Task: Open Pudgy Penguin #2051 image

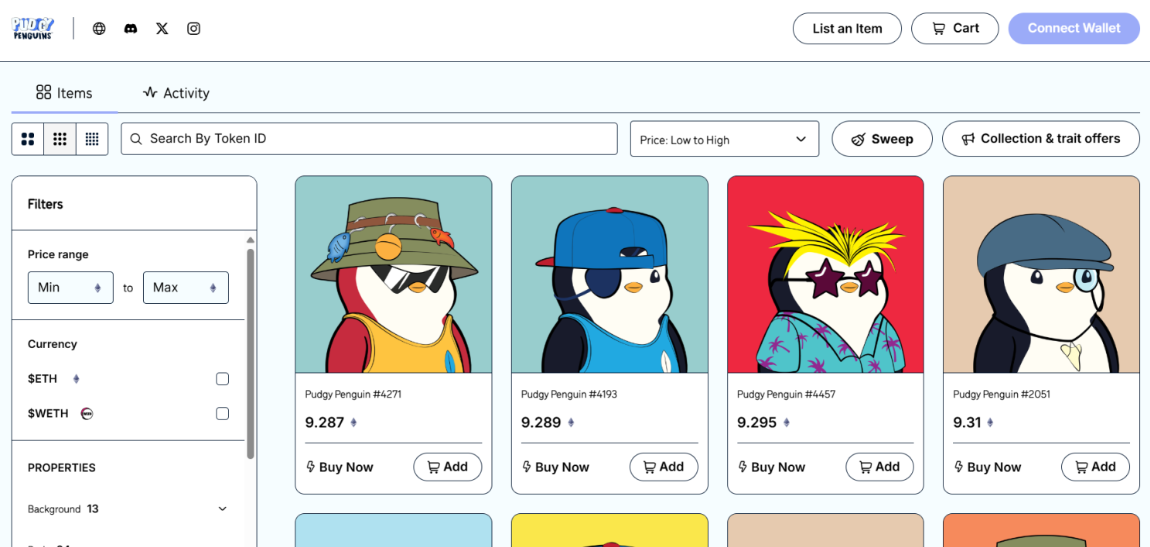Action: coord(1042,274)
